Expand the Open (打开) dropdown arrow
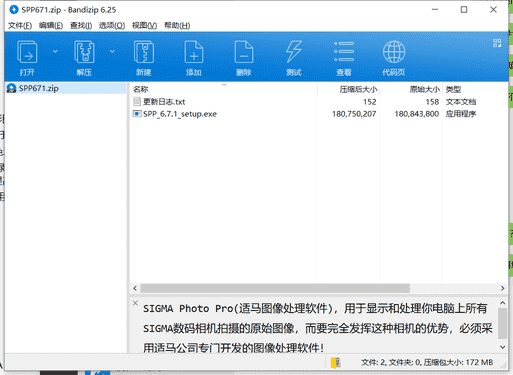The height and width of the screenshot is (375, 513). [55, 51]
